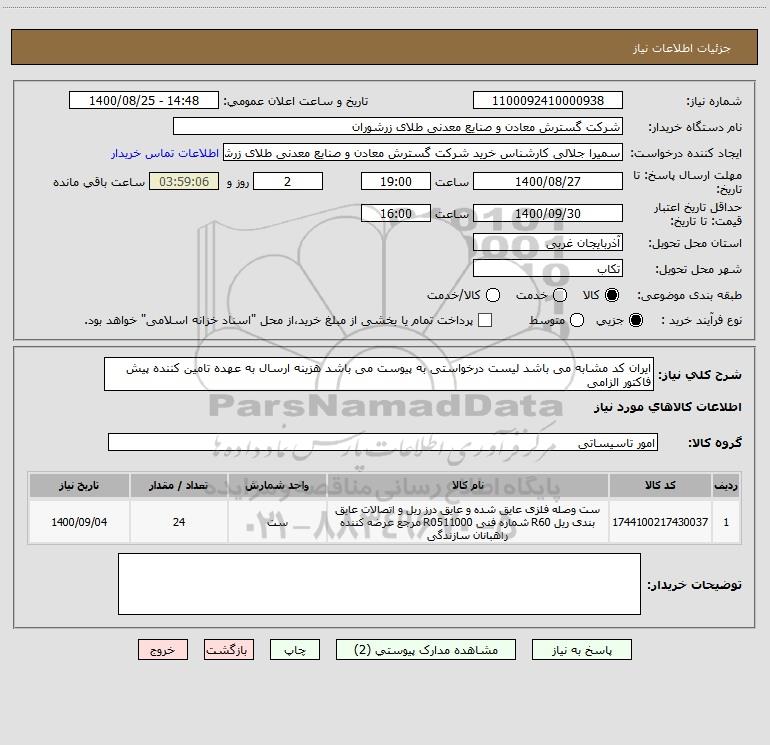Select the خدمت radio button
770x745 pixels.
point(560,295)
